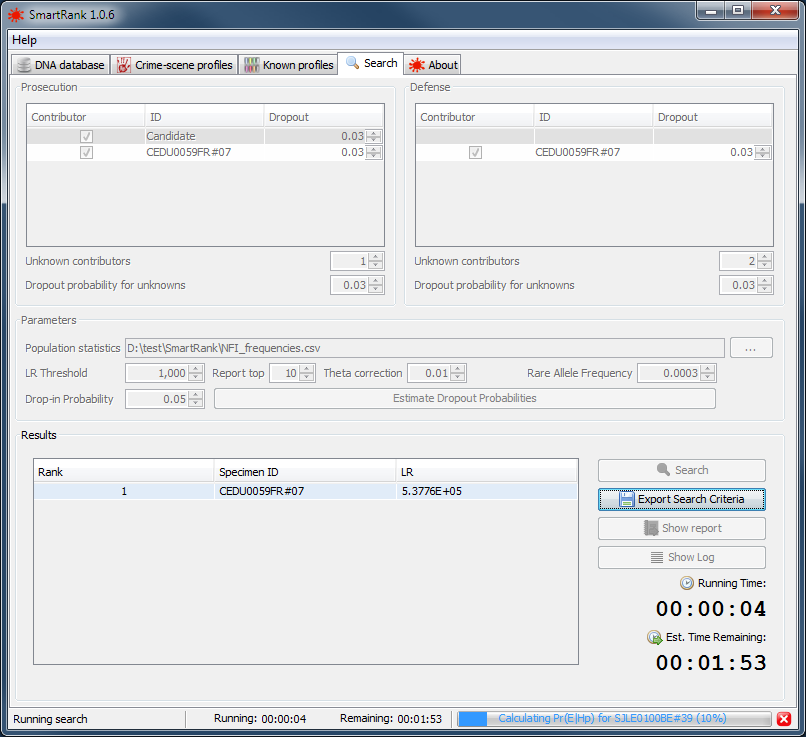Click the Est. Time Remaining icon
This screenshot has width=806, height=737.
click(x=654, y=637)
